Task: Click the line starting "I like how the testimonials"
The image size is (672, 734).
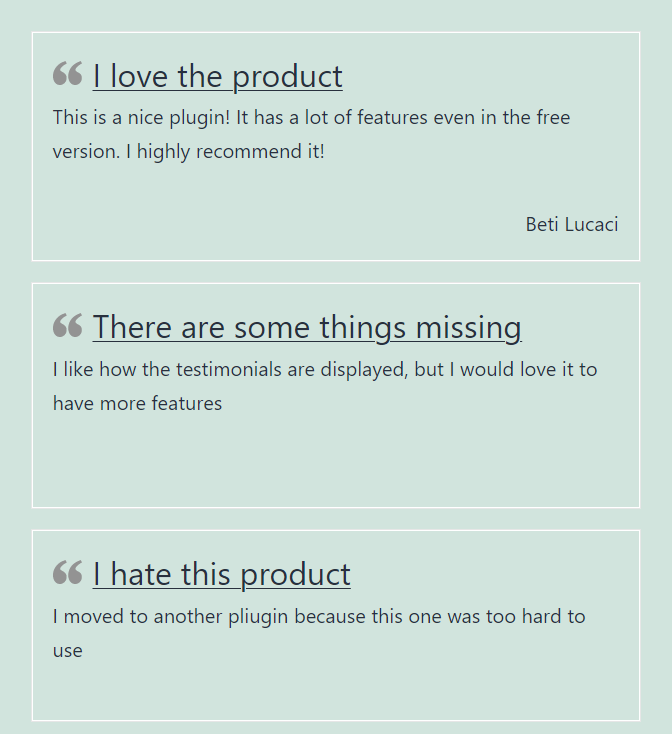Action: tap(325, 369)
